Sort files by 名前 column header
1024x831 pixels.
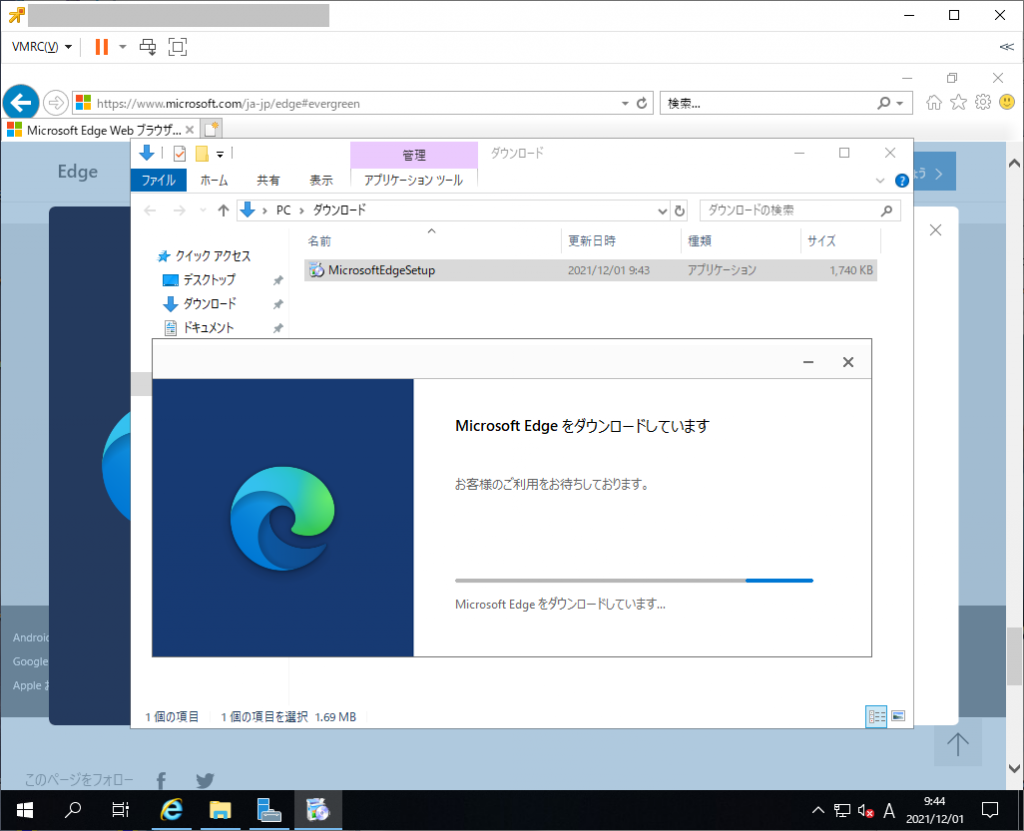click(x=431, y=241)
